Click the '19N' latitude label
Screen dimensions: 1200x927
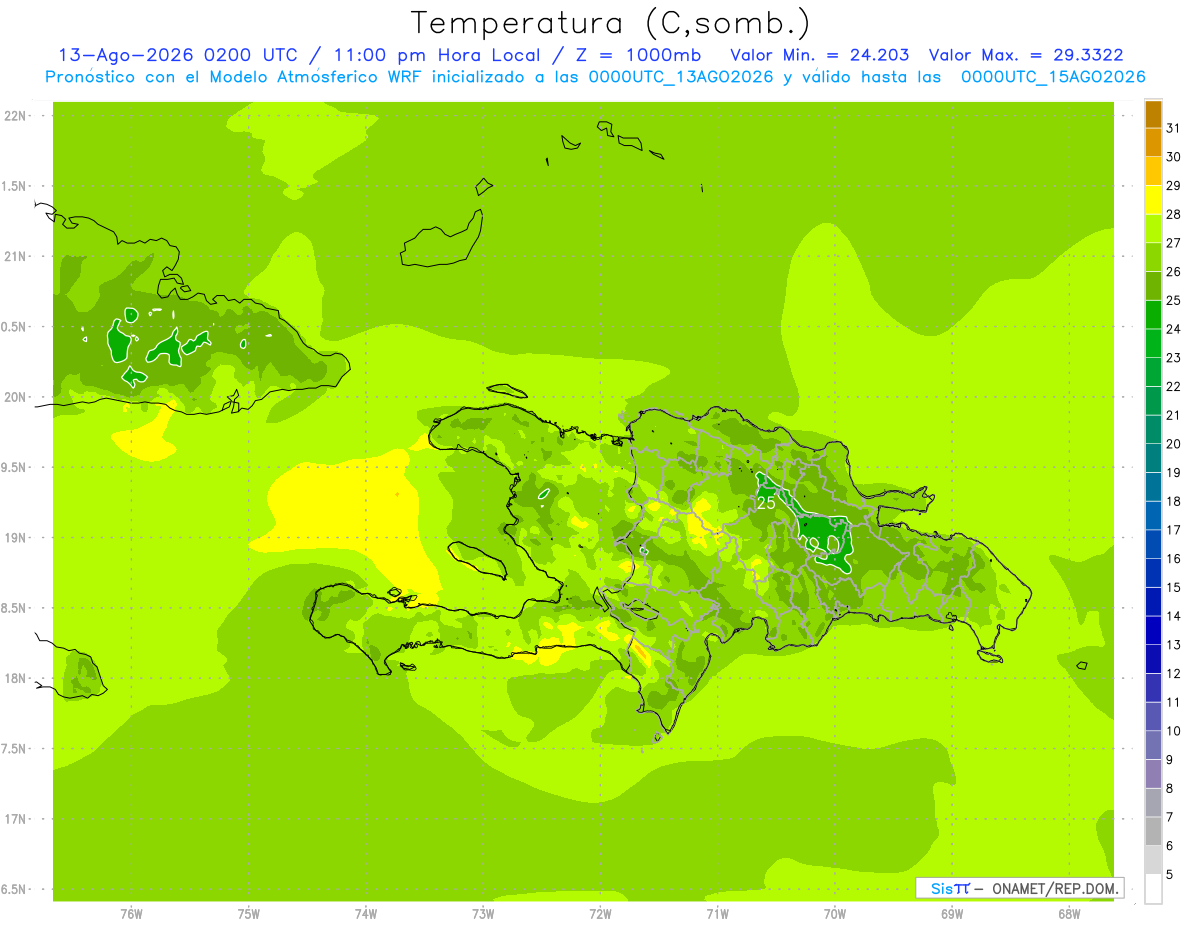click(15, 538)
